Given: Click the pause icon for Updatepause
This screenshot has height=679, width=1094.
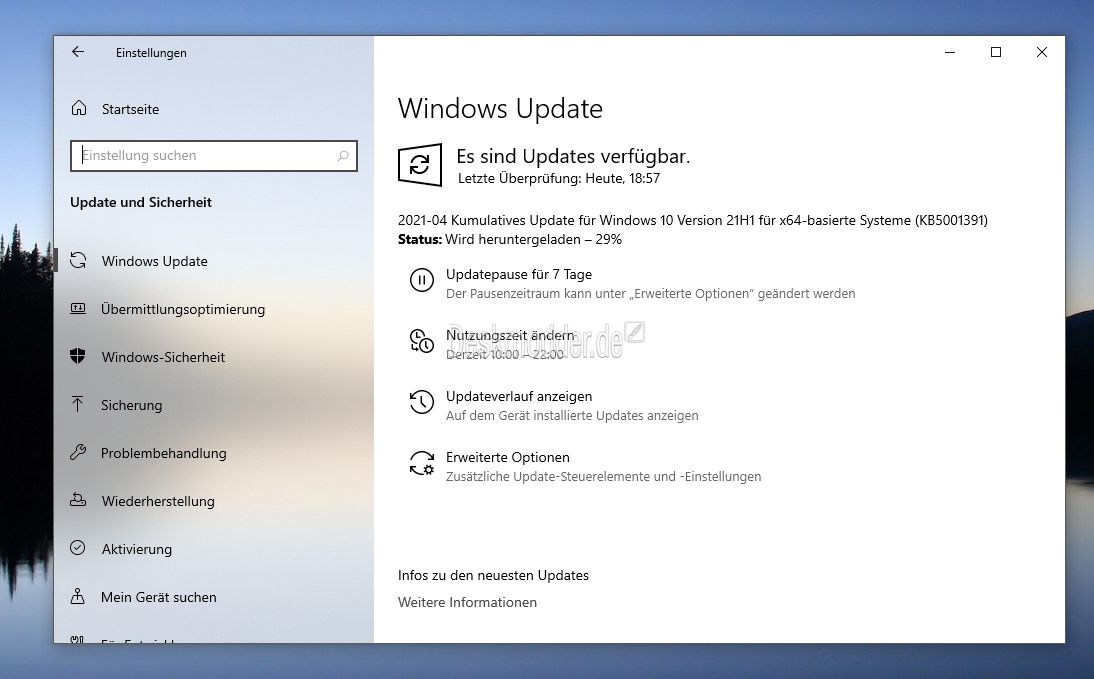Looking at the screenshot, I should pyautogui.click(x=421, y=281).
